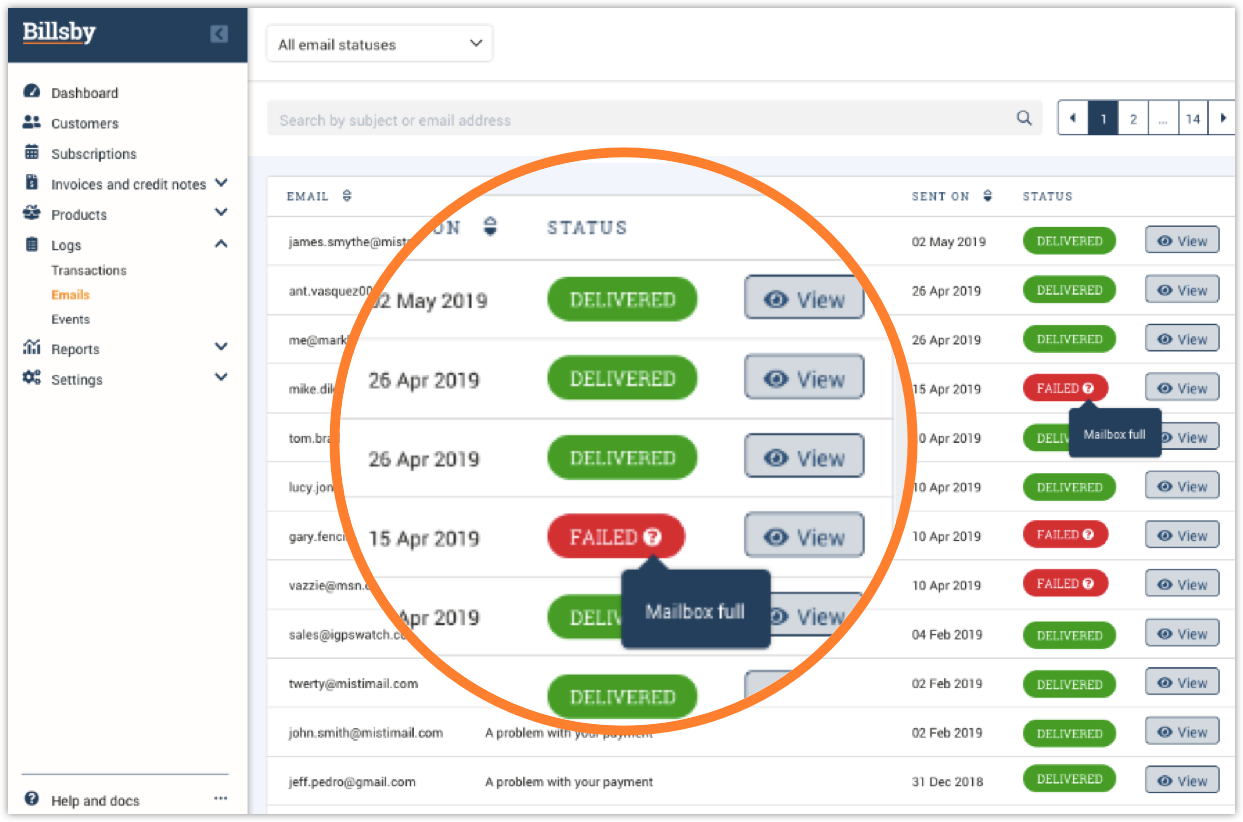
Task: Click the Subscriptions calendar icon
Action: (32, 153)
